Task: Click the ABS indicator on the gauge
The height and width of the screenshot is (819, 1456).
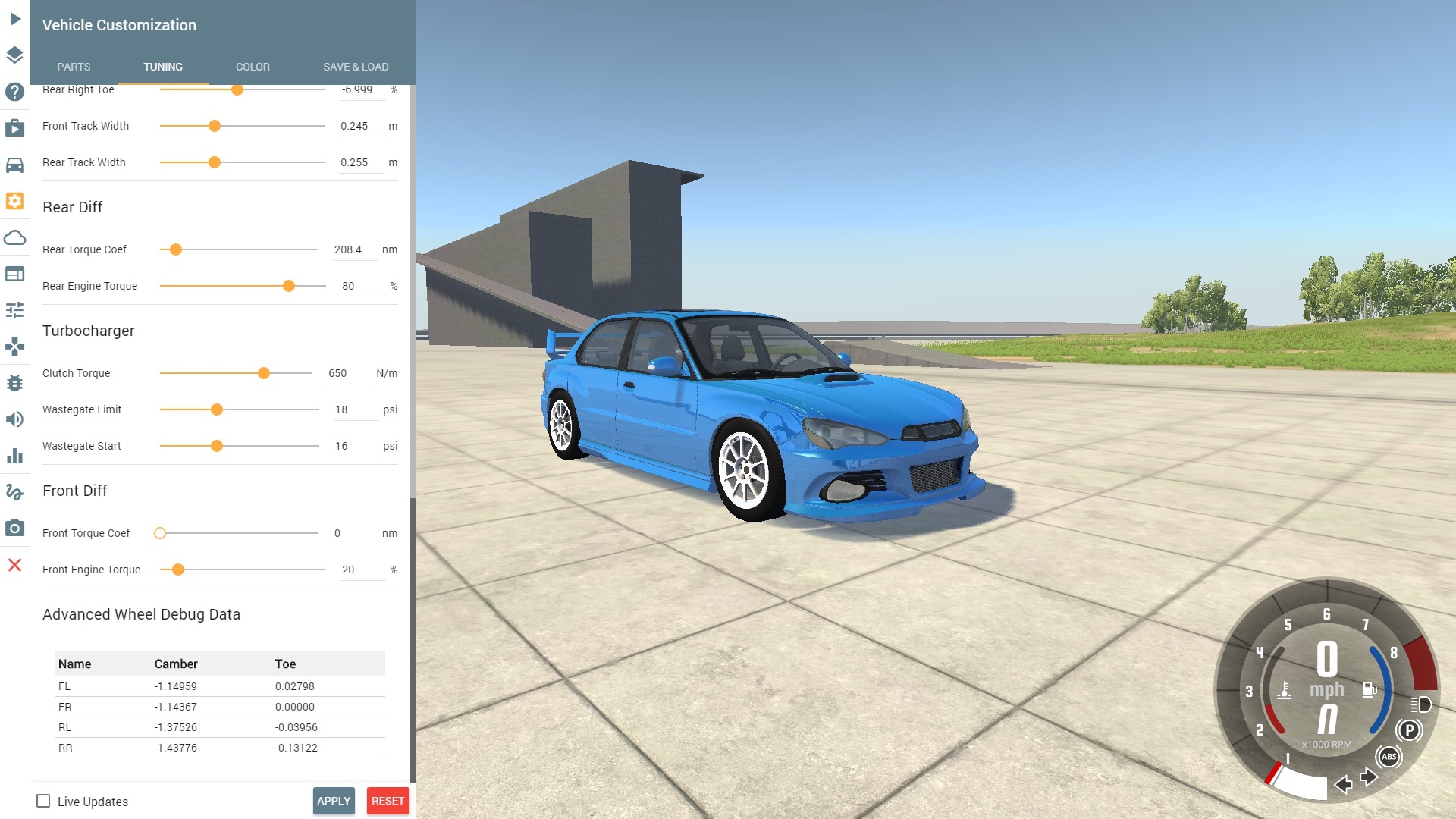Action: 1389,757
